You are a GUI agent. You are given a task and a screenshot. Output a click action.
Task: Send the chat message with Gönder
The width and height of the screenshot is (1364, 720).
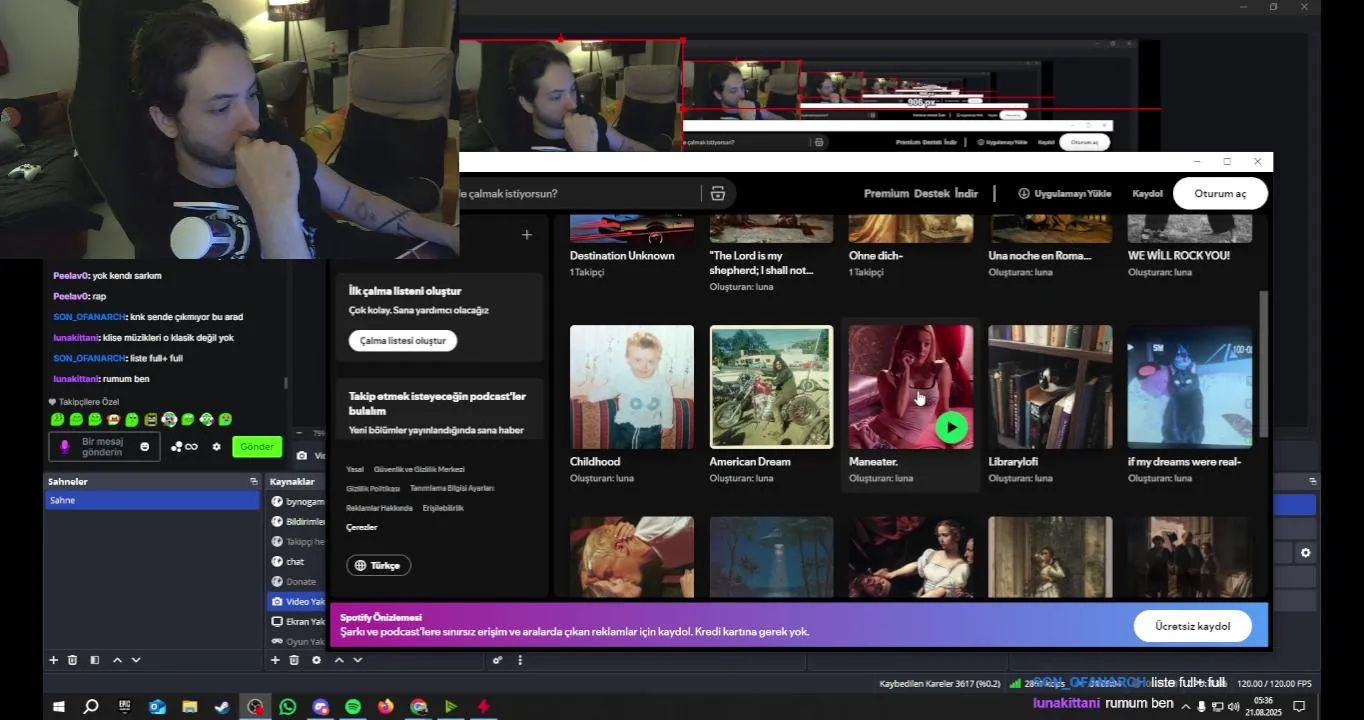point(257,447)
